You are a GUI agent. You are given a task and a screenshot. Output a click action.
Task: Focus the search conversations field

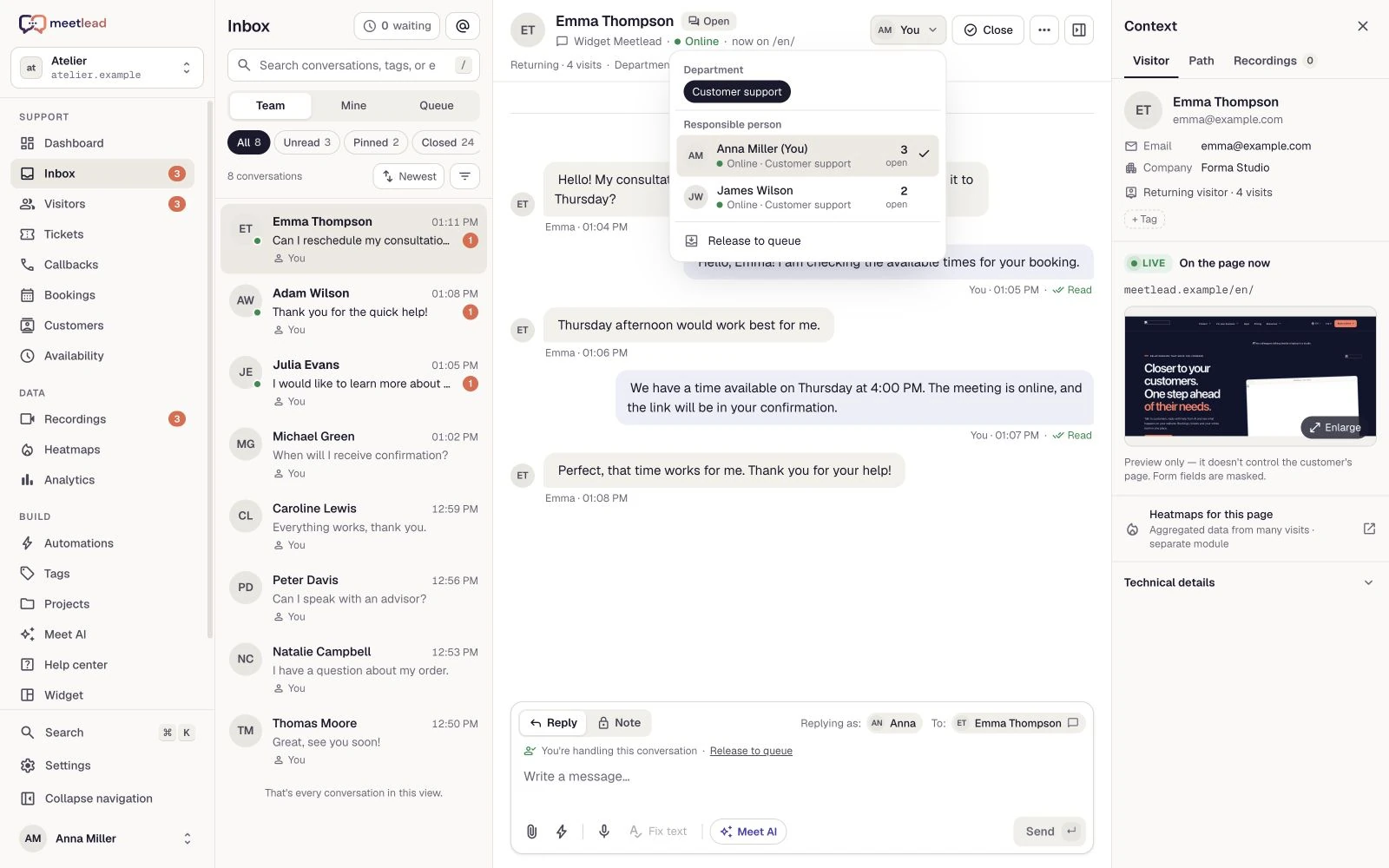353,65
